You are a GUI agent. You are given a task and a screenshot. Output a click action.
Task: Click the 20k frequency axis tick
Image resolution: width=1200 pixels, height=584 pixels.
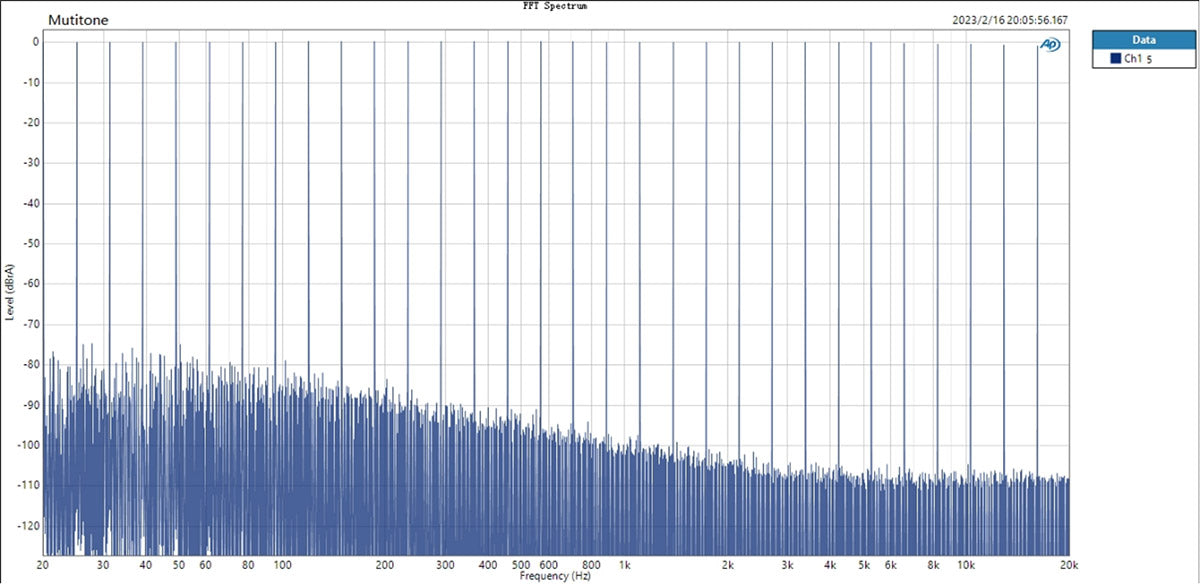[1069, 565]
